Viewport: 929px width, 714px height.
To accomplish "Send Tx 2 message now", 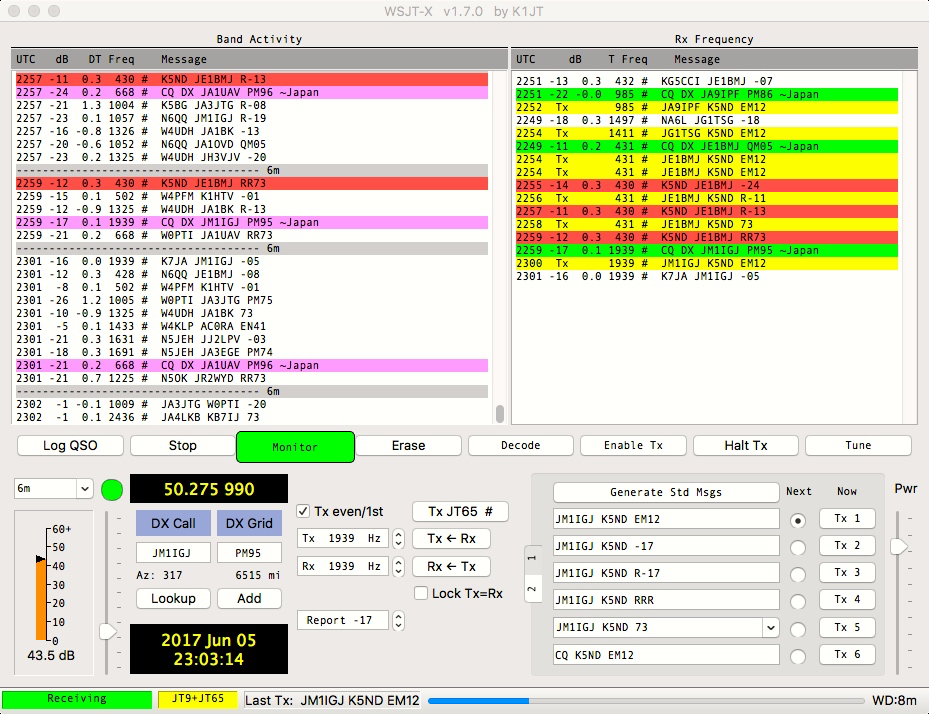I will [x=847, y=546].
